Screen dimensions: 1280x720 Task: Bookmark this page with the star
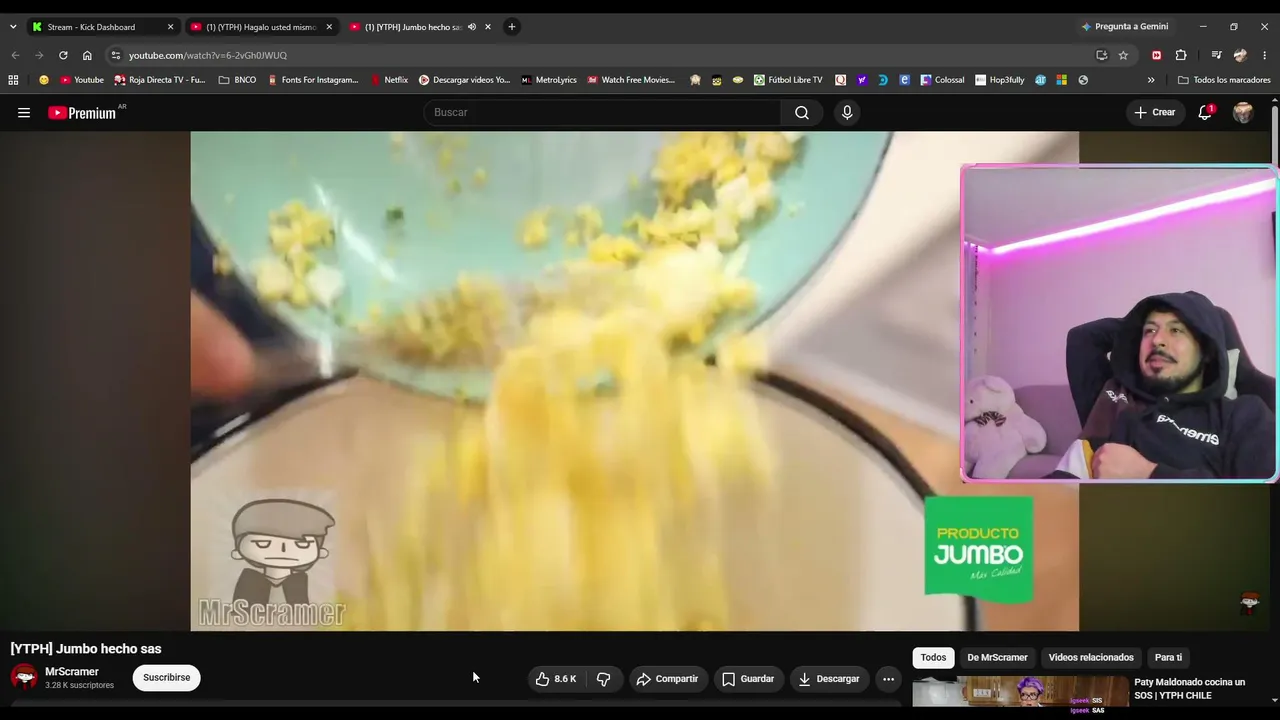click(x=1123, y=55)
